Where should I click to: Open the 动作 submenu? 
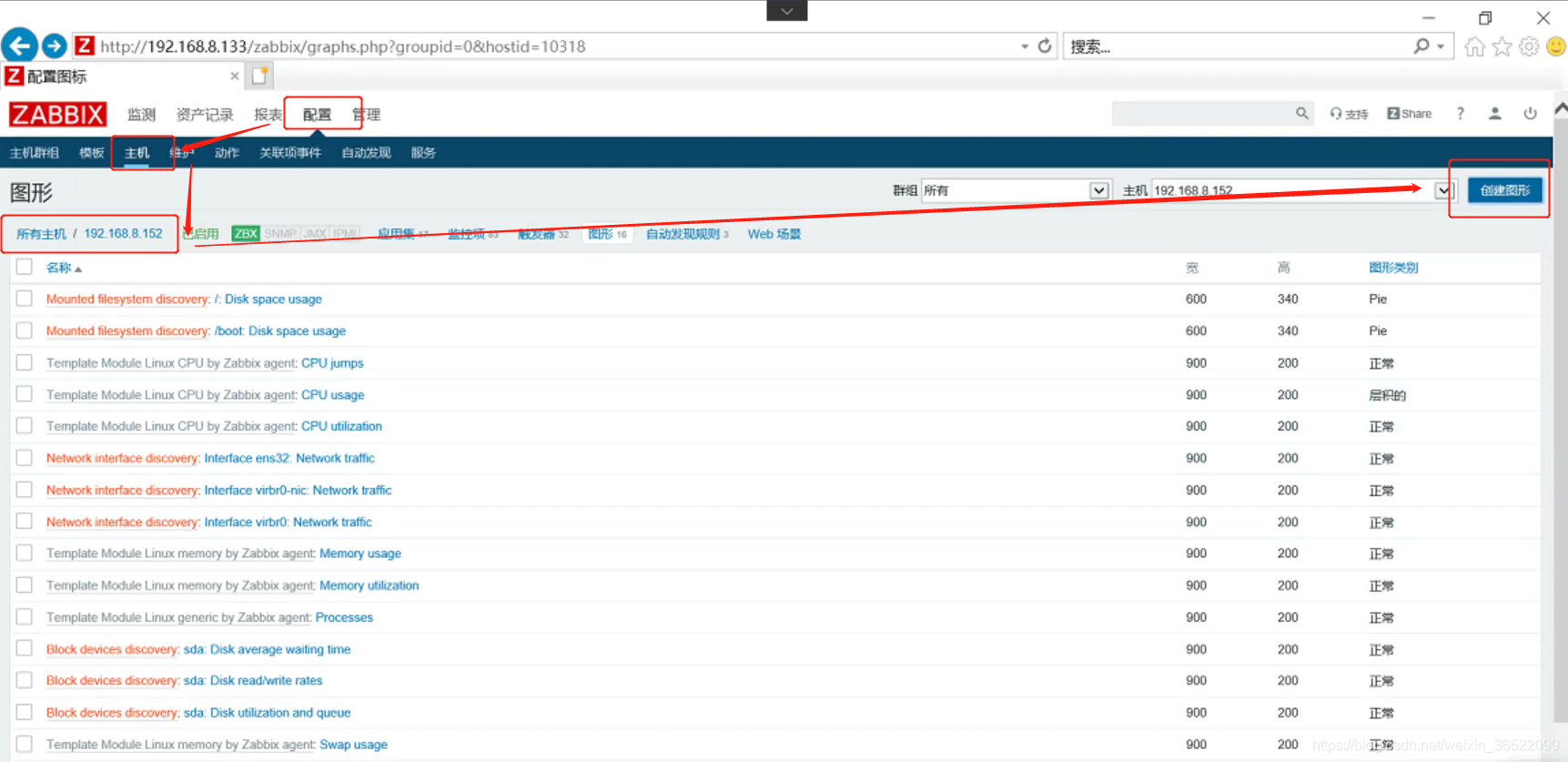[227, 153]
